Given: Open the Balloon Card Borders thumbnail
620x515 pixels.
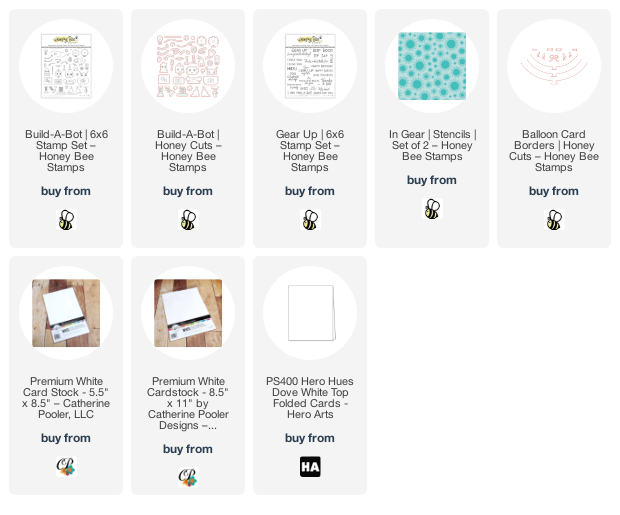Looking at the screenshot, I should (554, 66).
